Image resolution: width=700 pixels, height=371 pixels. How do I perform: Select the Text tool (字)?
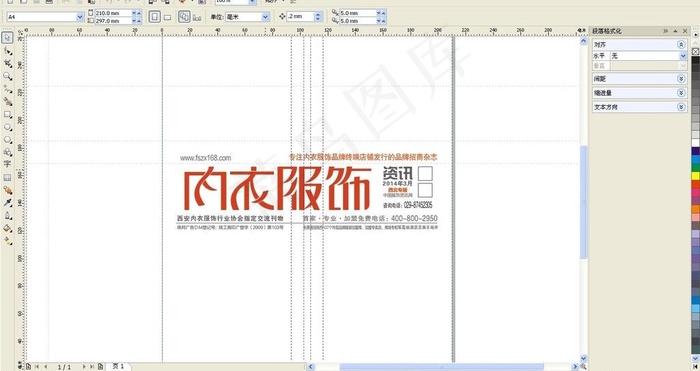[x=7, y=164]
